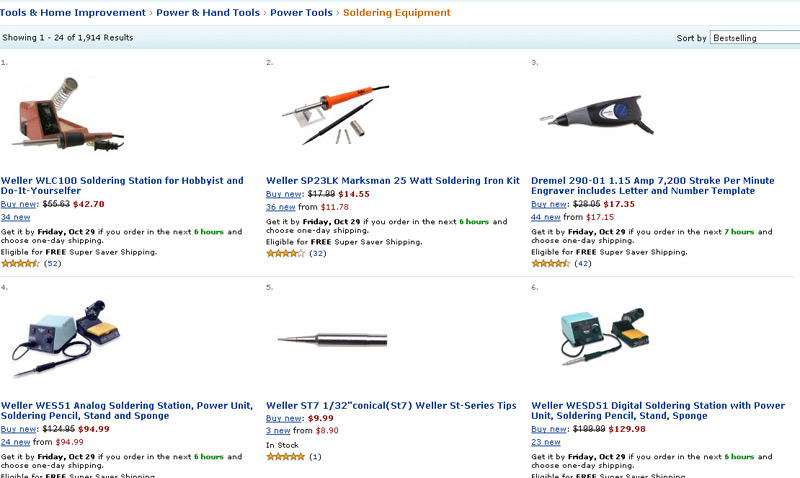View 36 new offers for Weller SP23LK
This screenshot has width=800, height=478.
click(x=279, y=207)
